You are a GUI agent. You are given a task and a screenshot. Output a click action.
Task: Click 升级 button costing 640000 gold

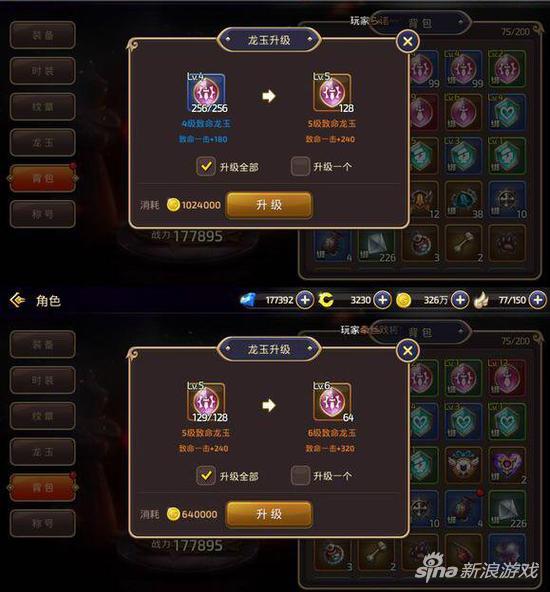click(269, 514)
